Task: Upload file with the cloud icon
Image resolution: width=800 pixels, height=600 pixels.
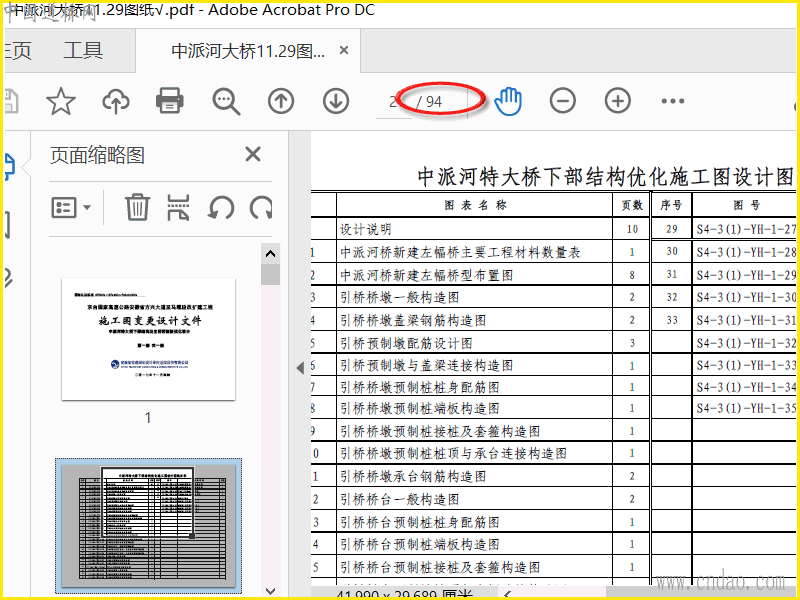Action: pyautogui.click(x=116, y=101)
